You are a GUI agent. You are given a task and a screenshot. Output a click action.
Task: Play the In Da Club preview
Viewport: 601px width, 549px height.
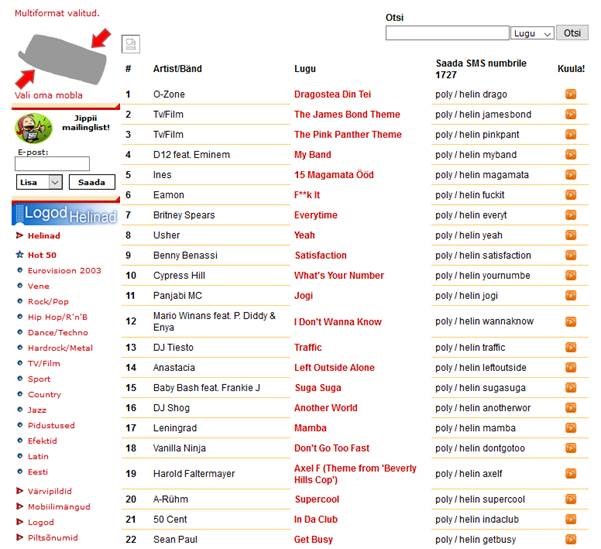click(x=570, y=519)
